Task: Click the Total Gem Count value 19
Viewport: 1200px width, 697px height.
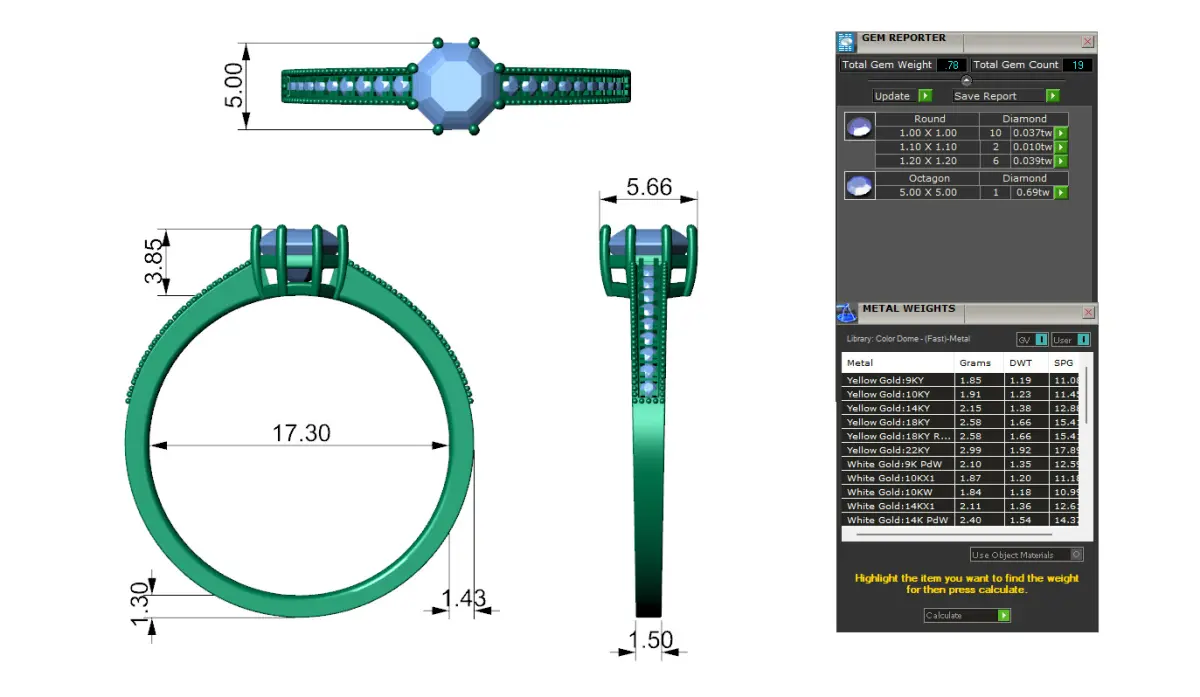Action: pos(1077,65)
